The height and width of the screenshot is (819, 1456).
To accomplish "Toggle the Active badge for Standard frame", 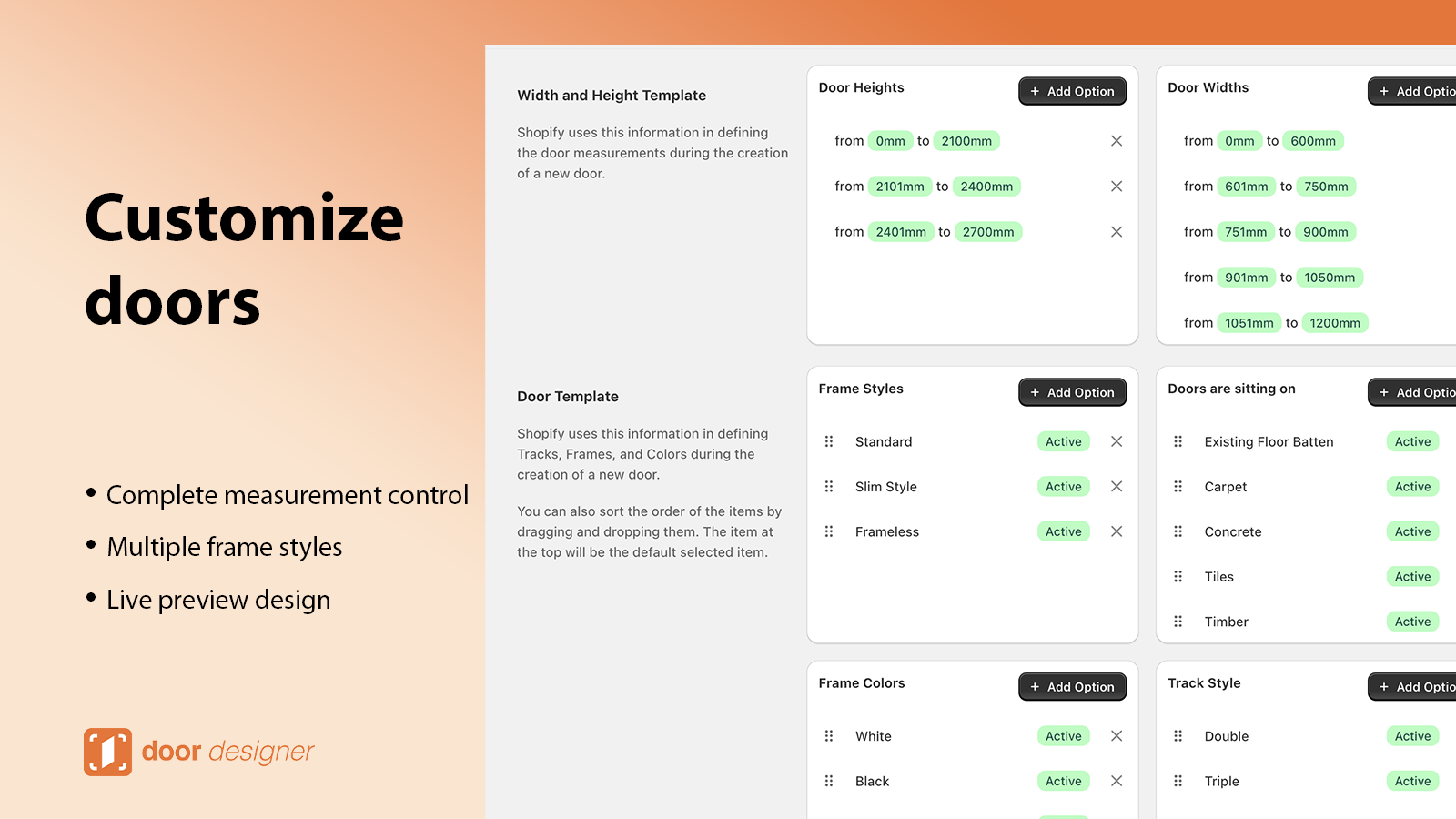I will (x=1063, y=441).
